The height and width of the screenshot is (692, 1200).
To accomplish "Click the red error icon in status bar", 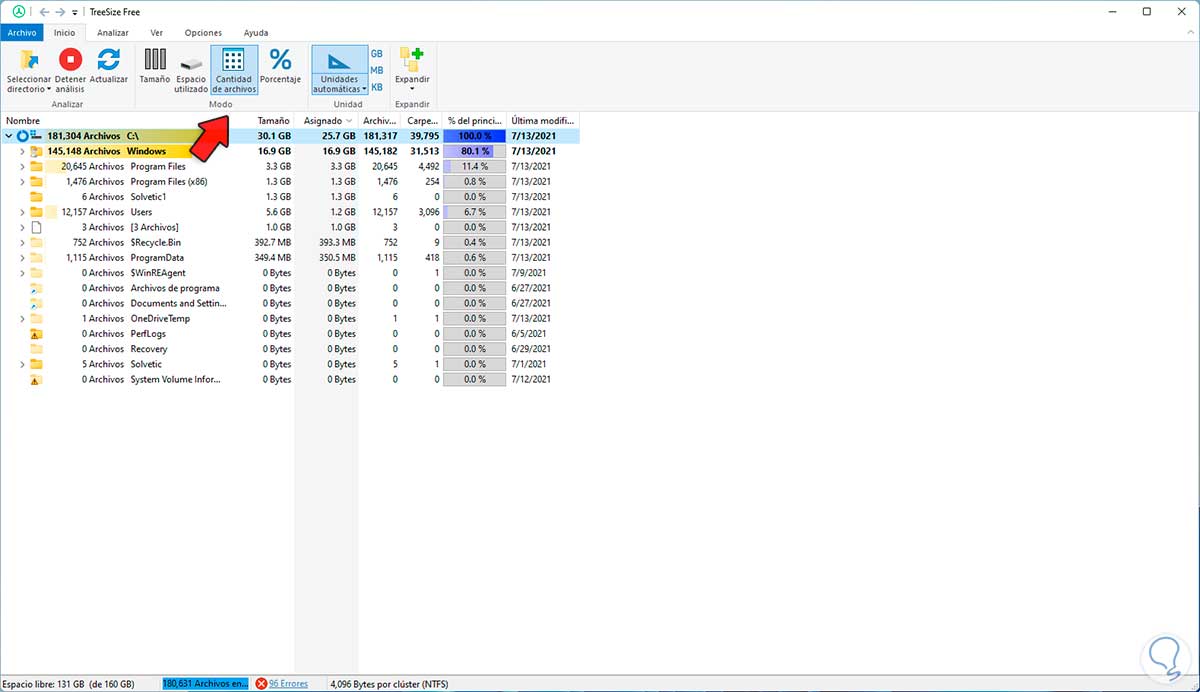I will [261, 684].
